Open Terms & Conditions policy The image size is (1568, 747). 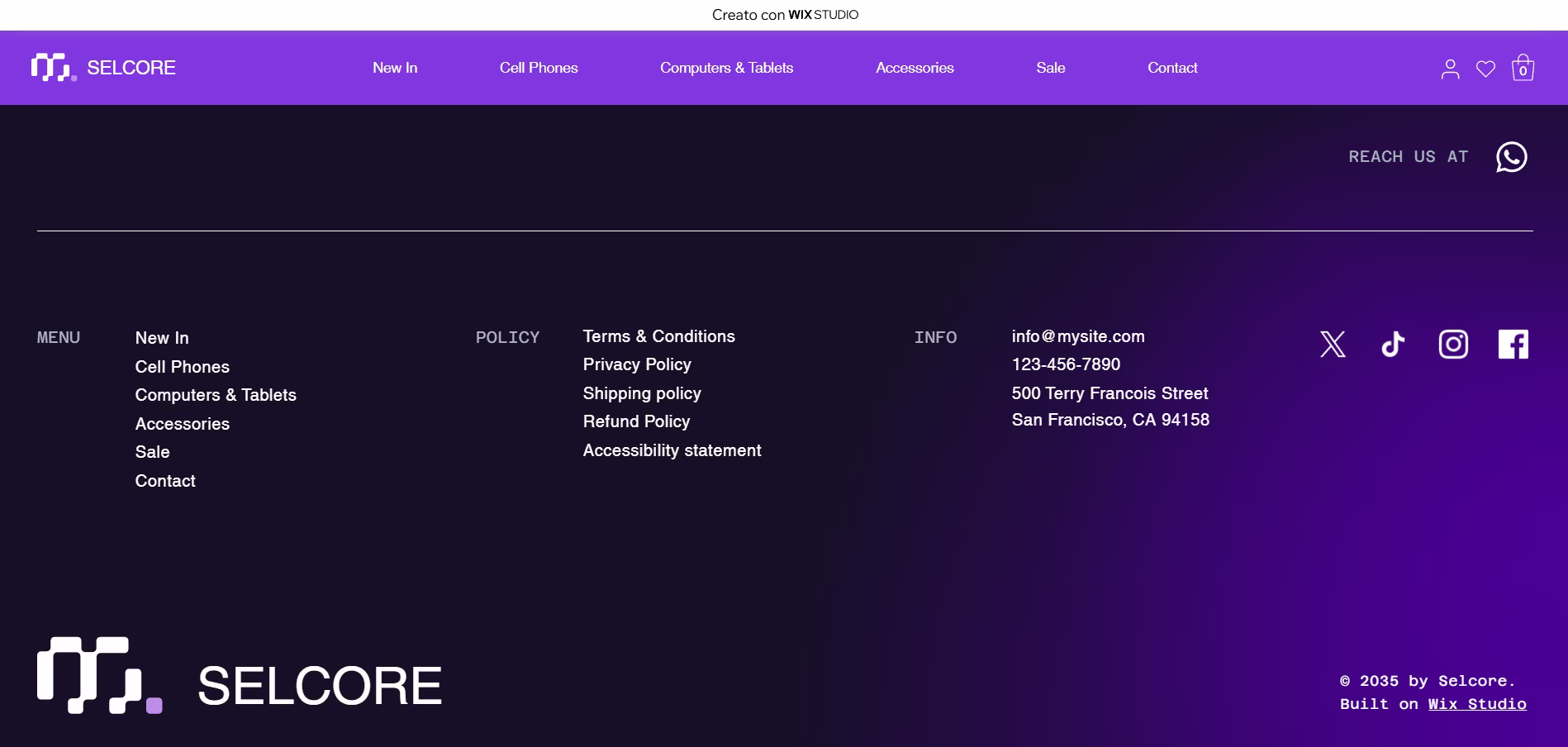[x=659, y=336]
